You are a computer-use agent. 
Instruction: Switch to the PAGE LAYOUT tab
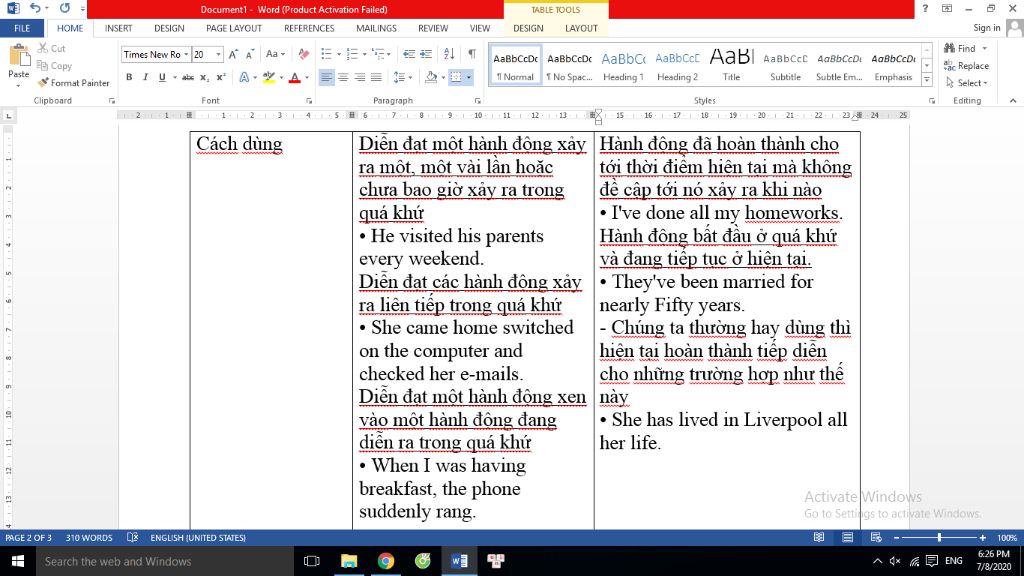234,28
